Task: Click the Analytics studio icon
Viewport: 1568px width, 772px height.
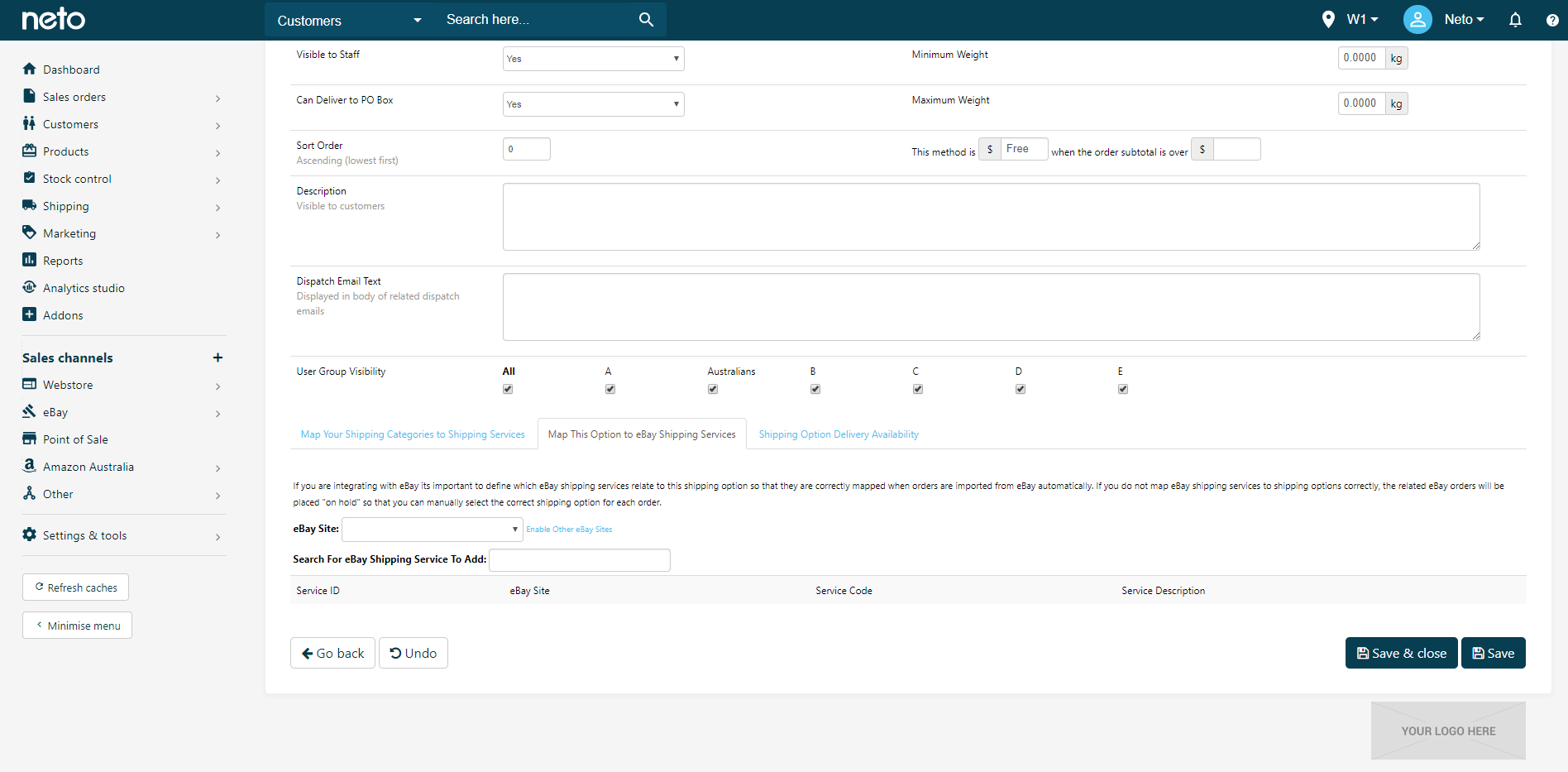Action: click(x=30, y=287)
